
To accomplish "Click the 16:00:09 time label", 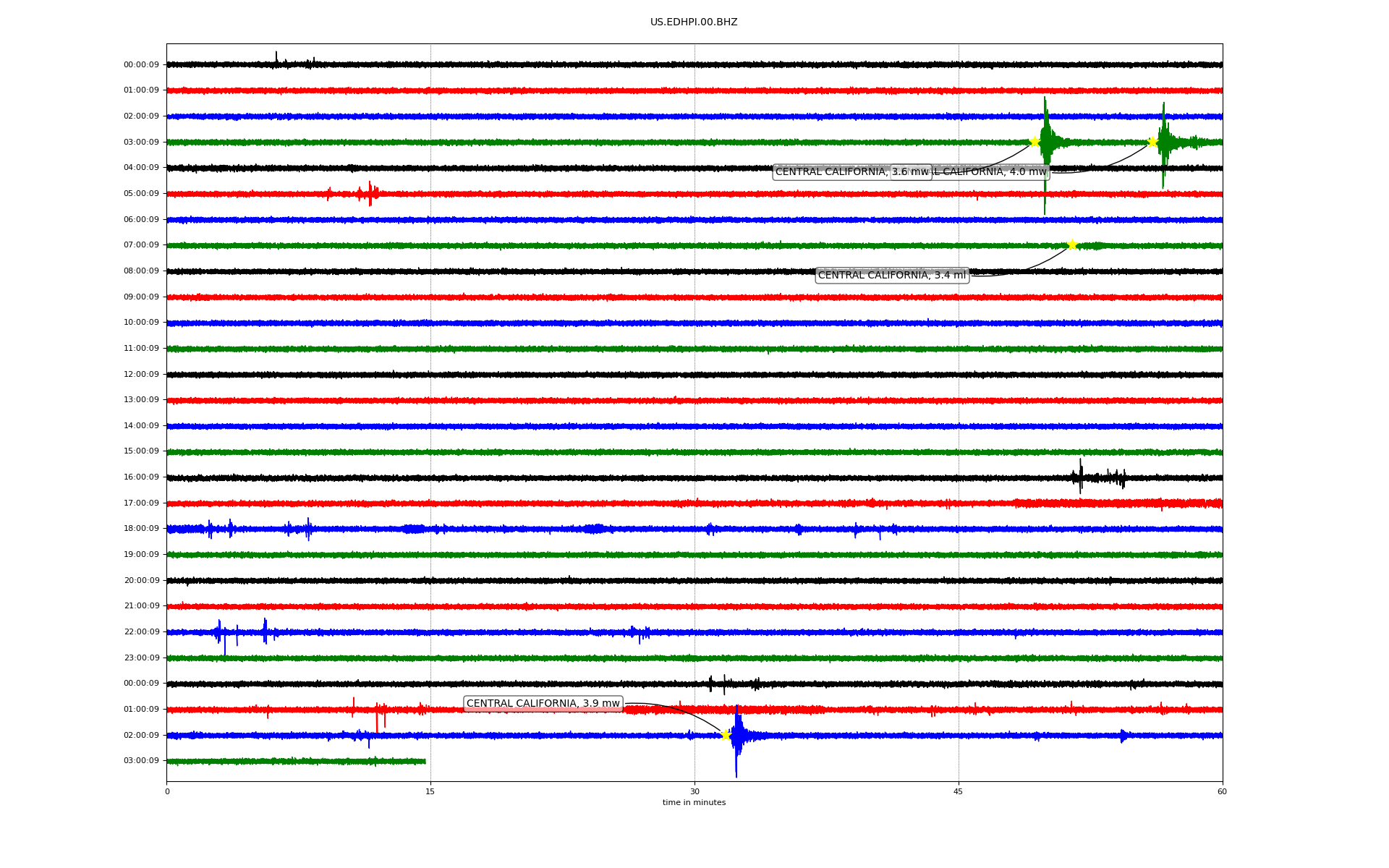I will pos(141,477).
